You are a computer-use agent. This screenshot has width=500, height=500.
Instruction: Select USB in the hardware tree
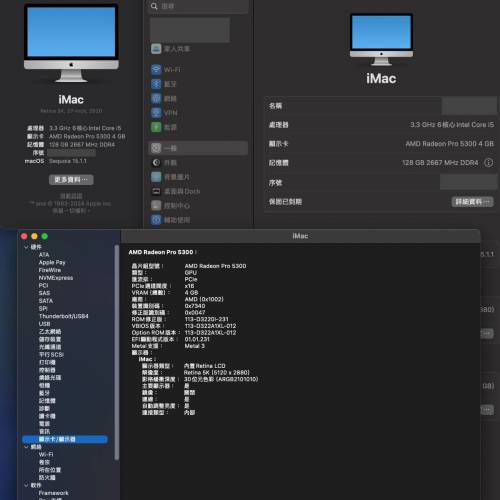(44, 324)
